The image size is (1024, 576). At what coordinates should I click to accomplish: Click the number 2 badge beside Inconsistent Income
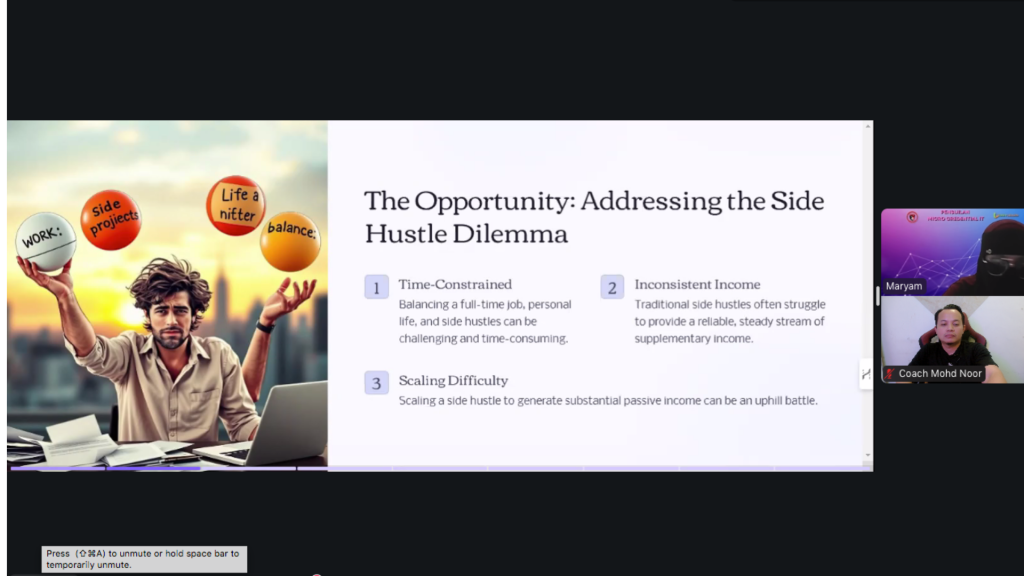612,287
